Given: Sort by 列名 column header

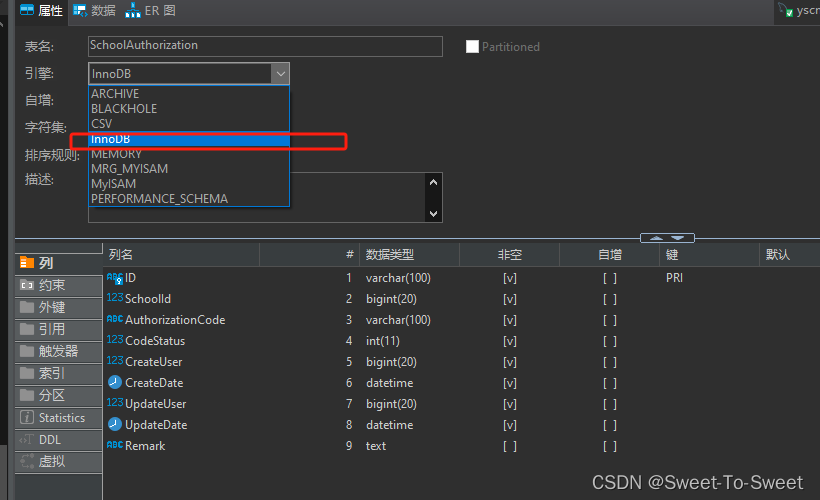Looking at the screenshot, I should pyautogui.click(x=181, y=255).
